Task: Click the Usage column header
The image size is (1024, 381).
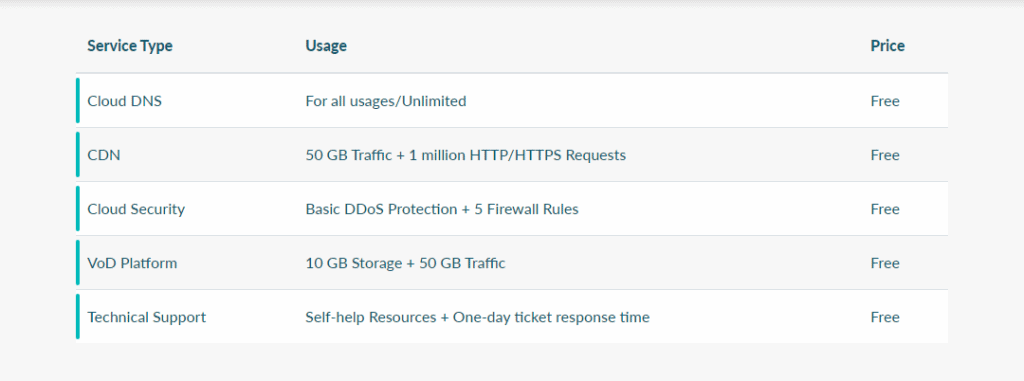Action: 326,46
